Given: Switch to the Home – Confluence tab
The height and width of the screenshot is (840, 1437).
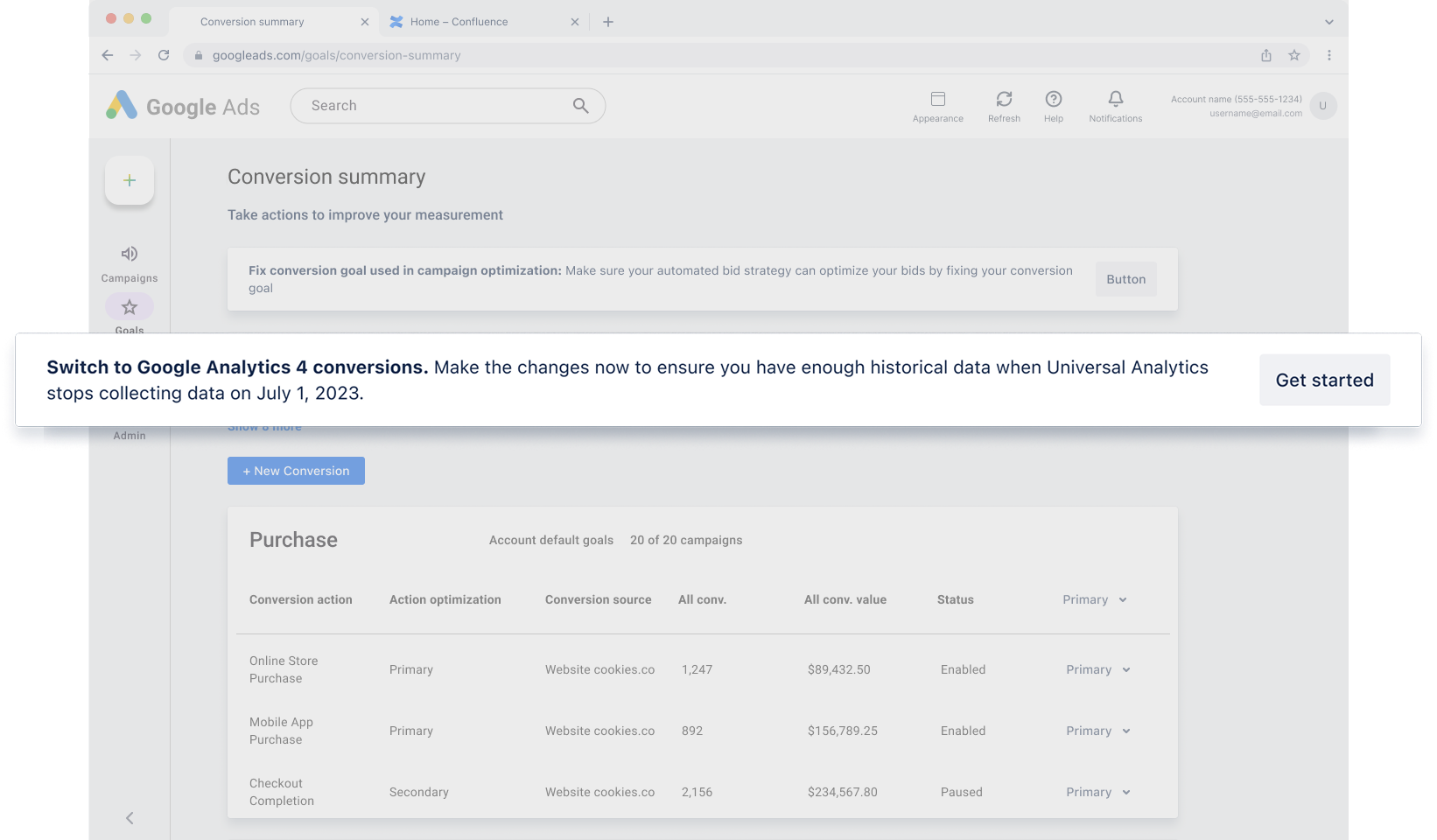Looking at the screenshot, I should 485,22.
